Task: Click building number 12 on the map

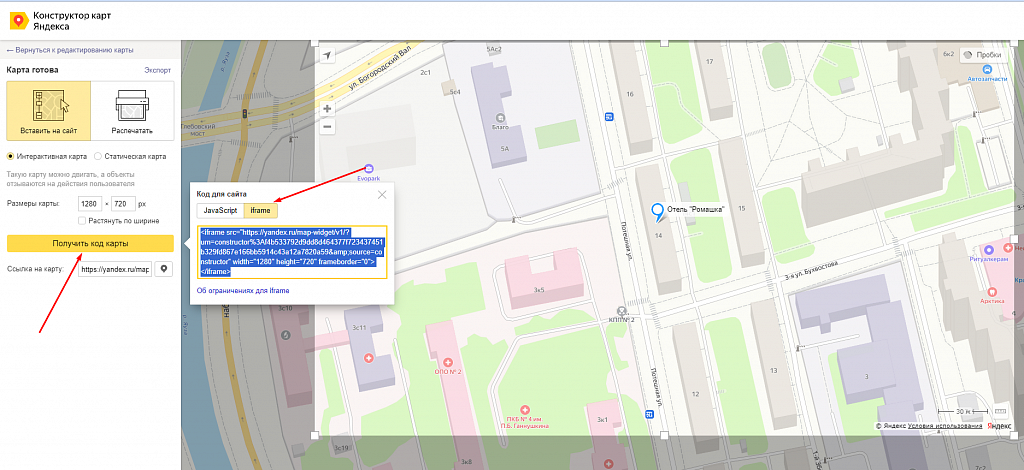Action: coord(695,394)
